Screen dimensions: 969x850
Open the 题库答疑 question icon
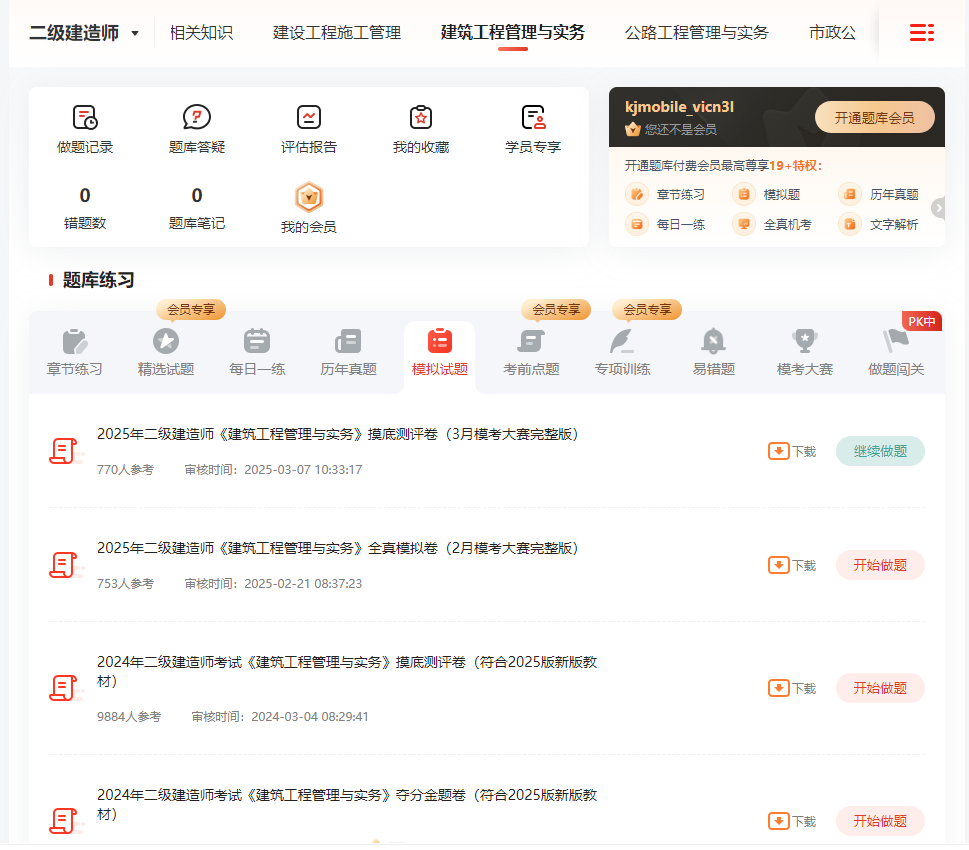[197, 117]
